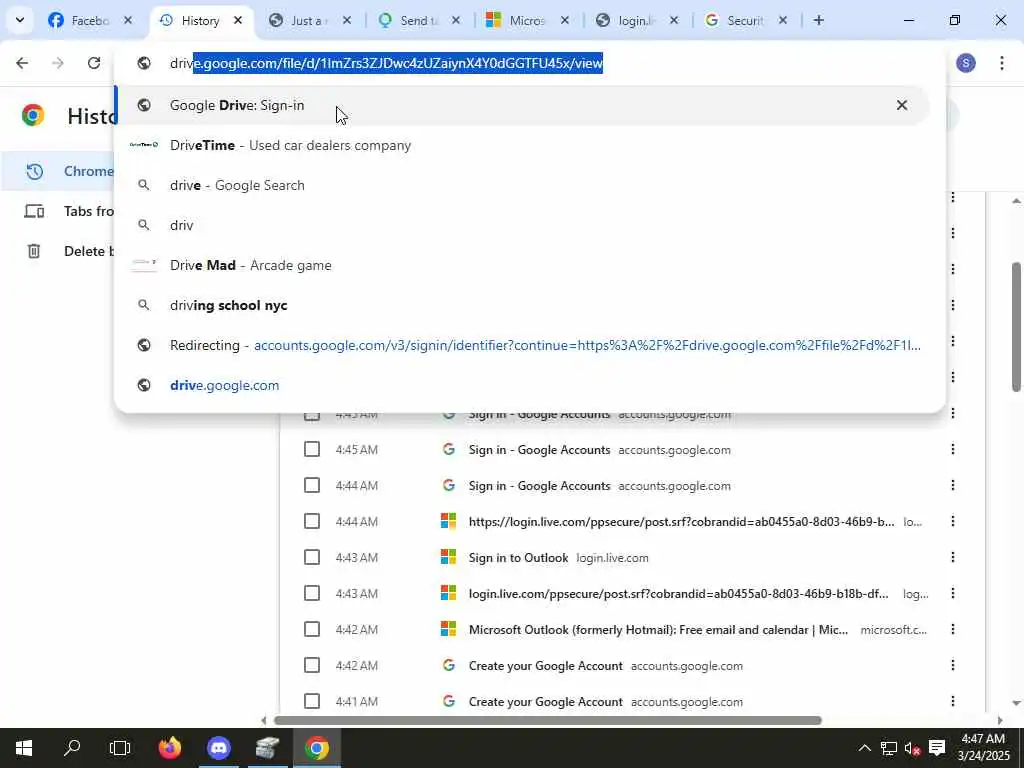Open more actions for 4:41 AM Create account entry
The width and height of the screenshot is (1024, 768).
coord(953,701)
